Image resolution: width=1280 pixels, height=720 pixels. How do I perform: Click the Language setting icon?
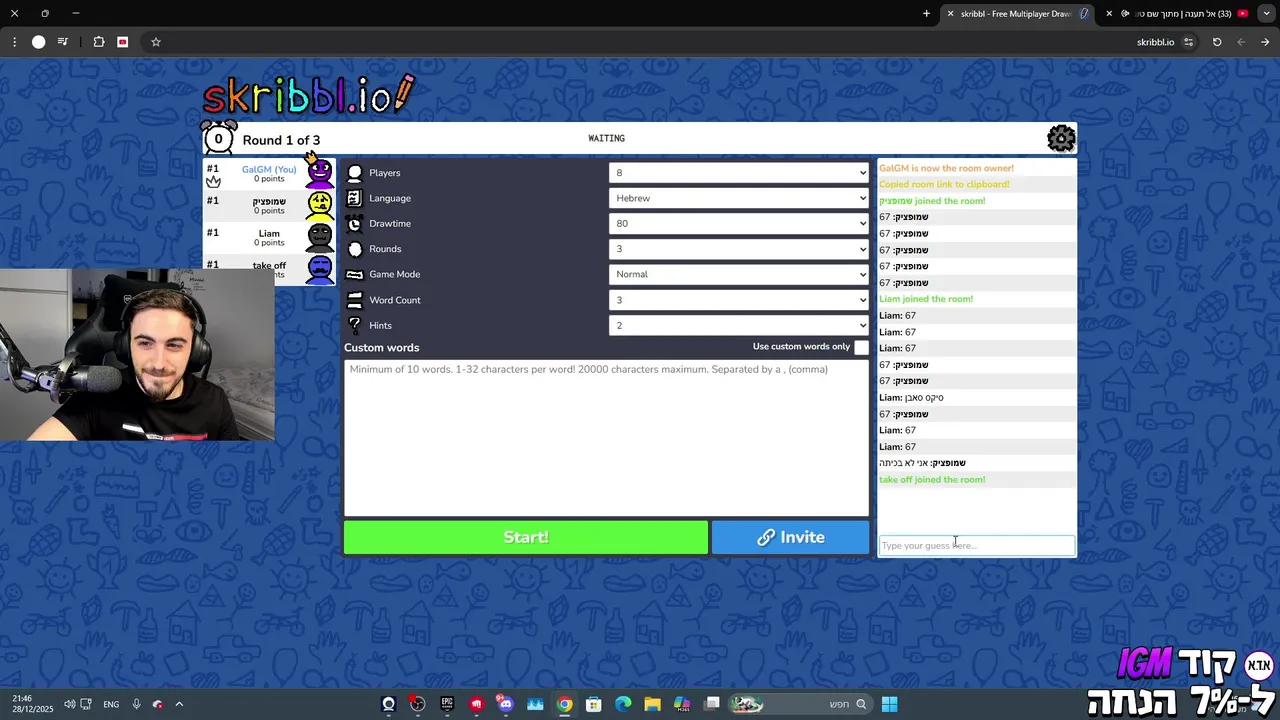[x=354, y=198]
